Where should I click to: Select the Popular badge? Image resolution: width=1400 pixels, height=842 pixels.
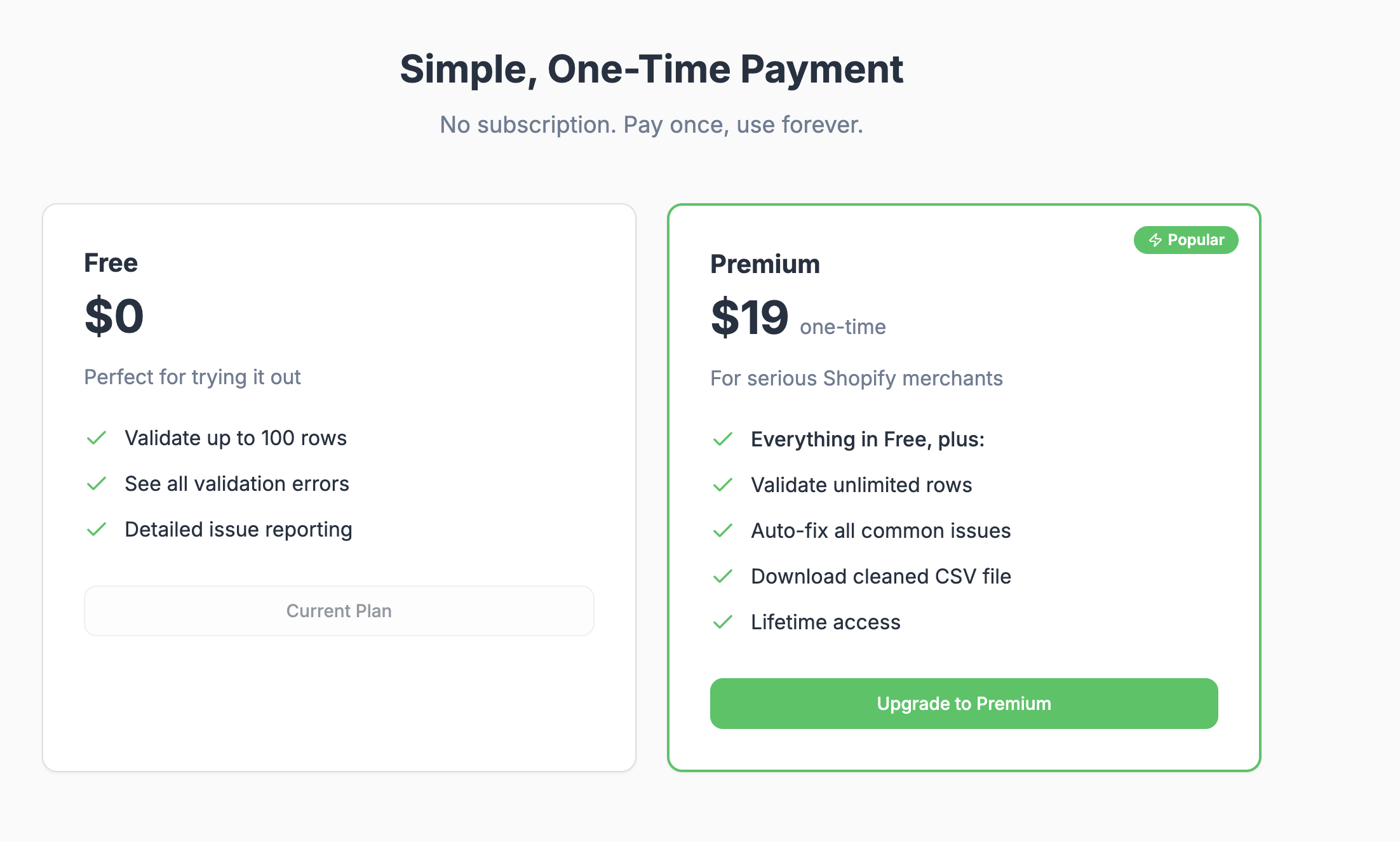click(1185, 240)
